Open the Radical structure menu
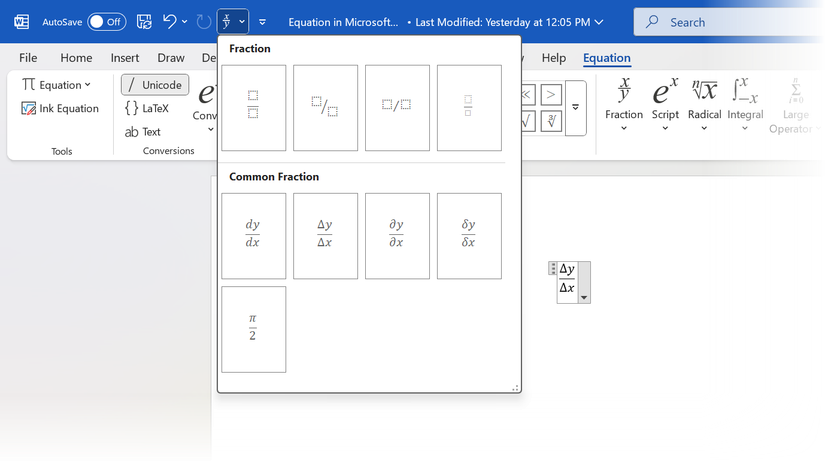825x462 pixels. [704, 104]
